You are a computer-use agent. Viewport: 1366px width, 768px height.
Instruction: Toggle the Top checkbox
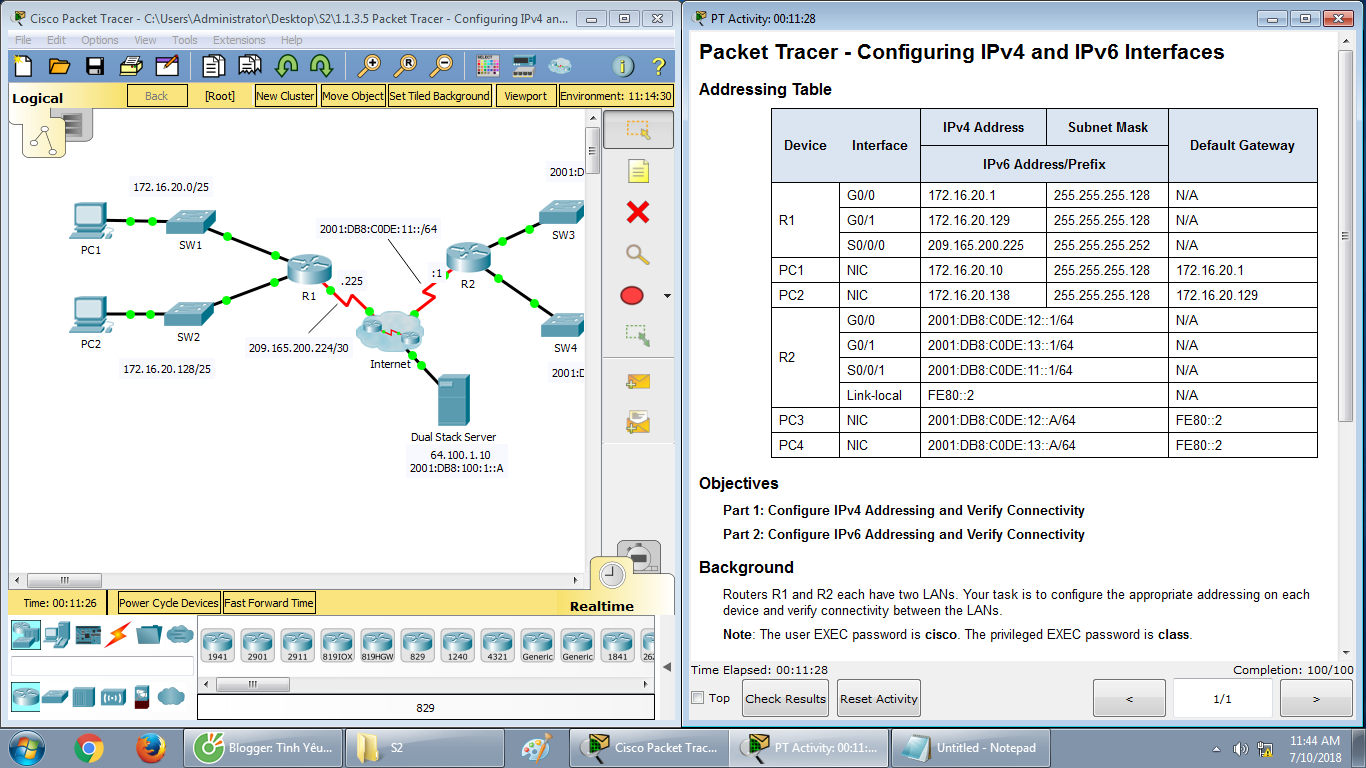(698, 698)
